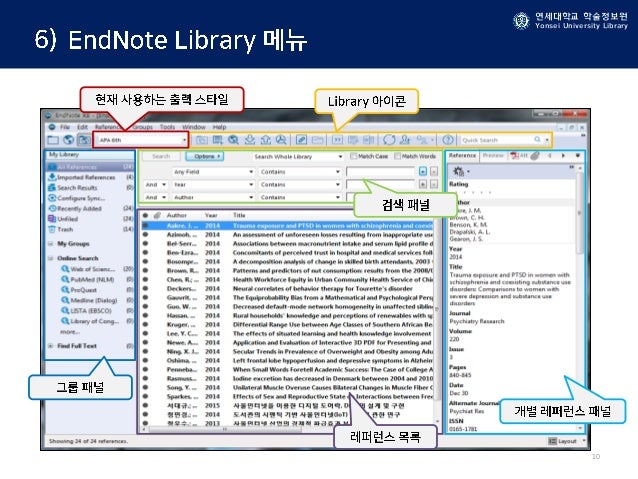Viewport: 638px width, 479px height.
Task: Click the Options button
Action: pyautogui.click(x=204, y=156)
